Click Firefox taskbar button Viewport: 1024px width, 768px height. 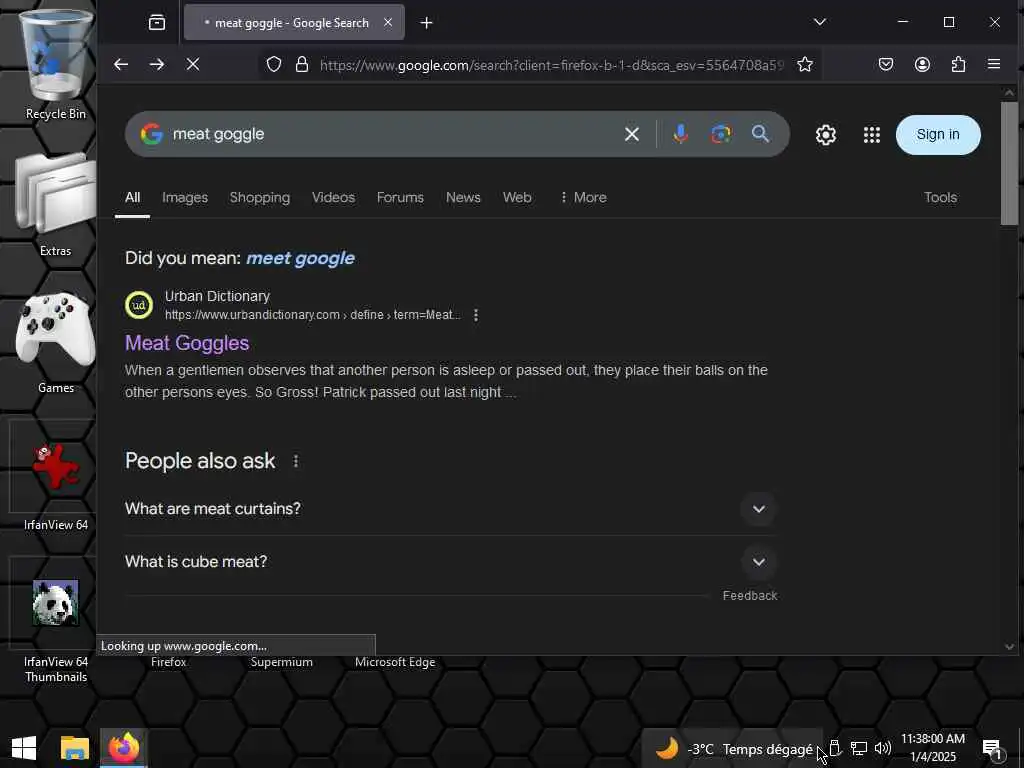pos(124,748)
